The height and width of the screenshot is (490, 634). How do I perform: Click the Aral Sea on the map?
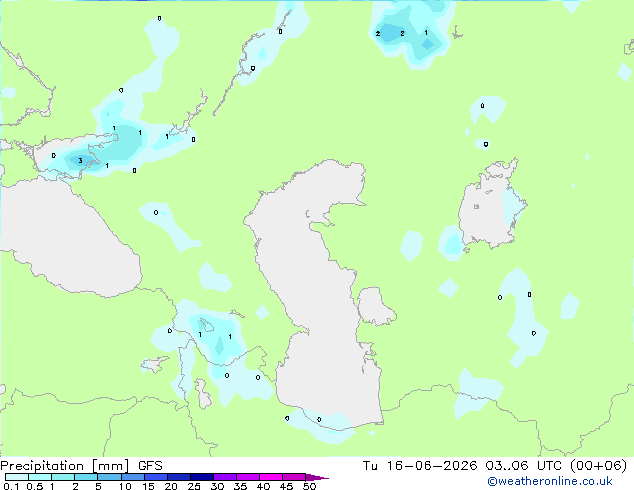point(487,210)
